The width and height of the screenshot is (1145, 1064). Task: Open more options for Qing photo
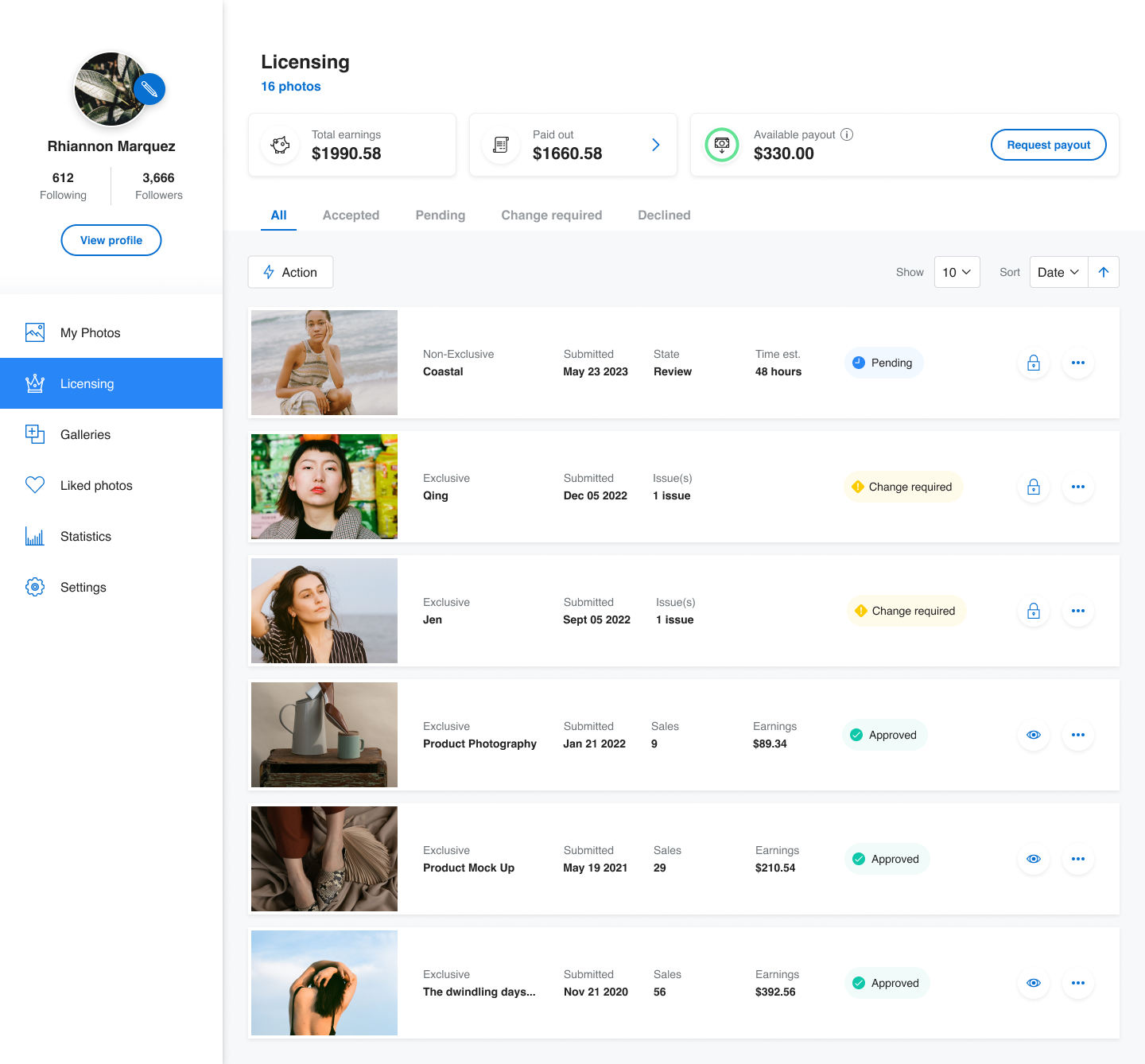tap(1078, 487)
